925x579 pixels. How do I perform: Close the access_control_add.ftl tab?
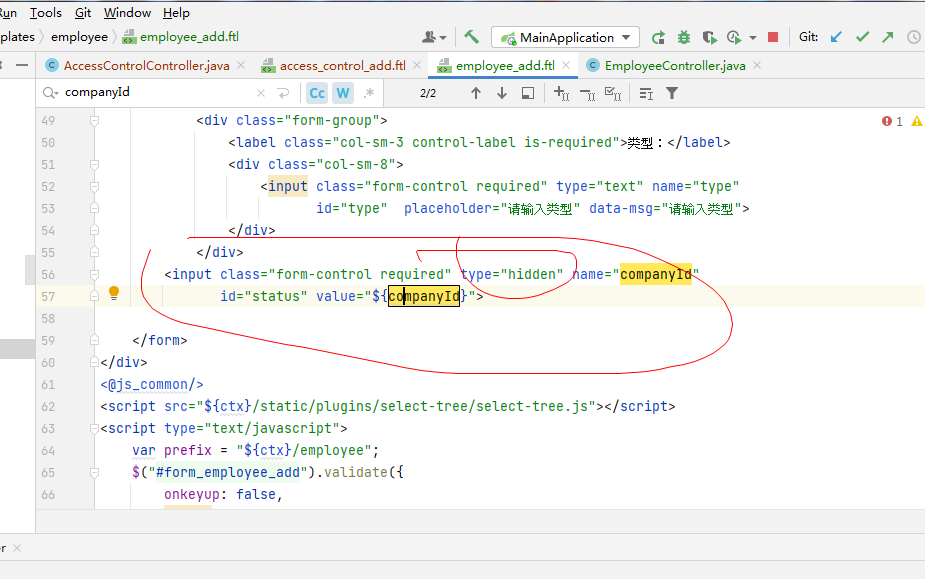coord(417,66)
